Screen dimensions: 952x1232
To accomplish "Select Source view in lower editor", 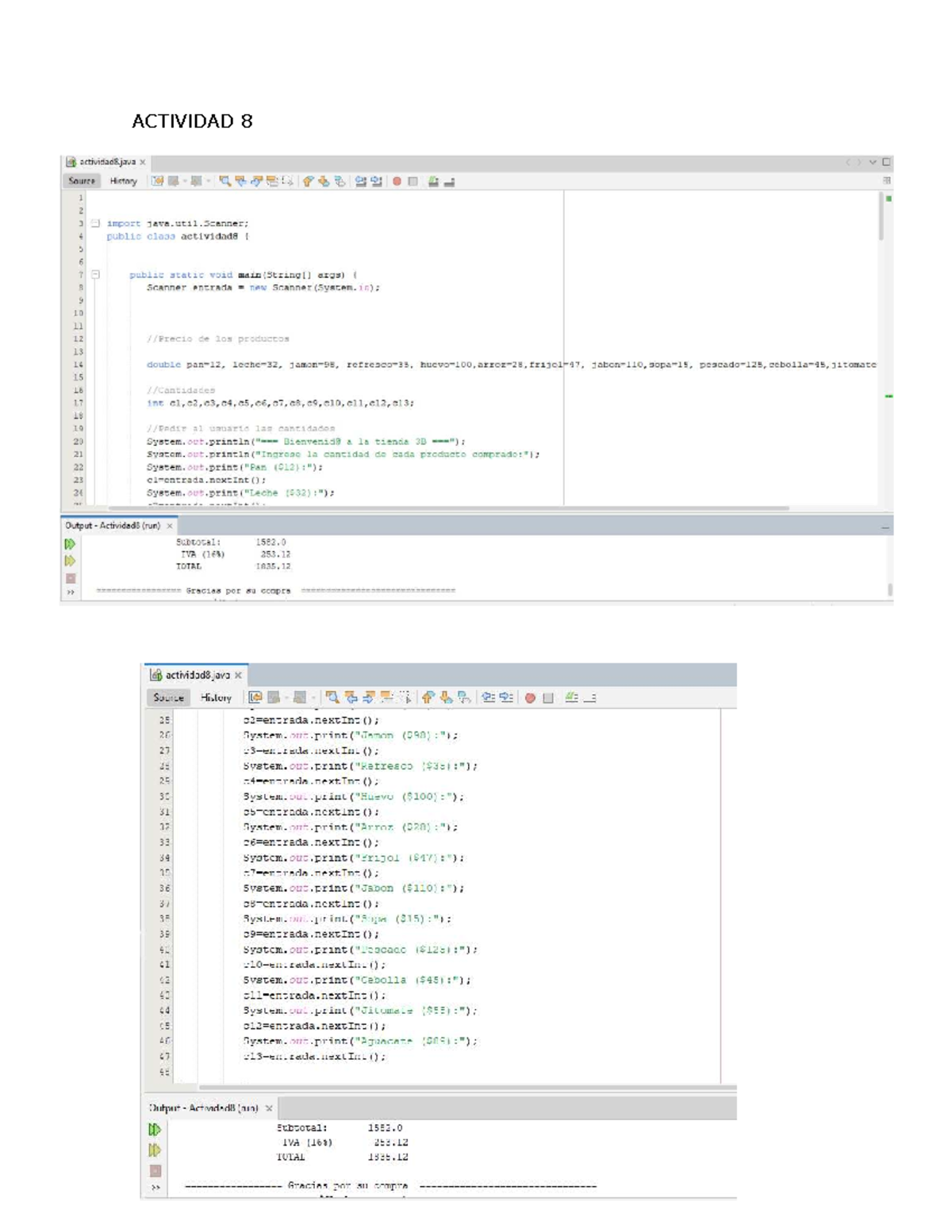I will tap(168, 697).
